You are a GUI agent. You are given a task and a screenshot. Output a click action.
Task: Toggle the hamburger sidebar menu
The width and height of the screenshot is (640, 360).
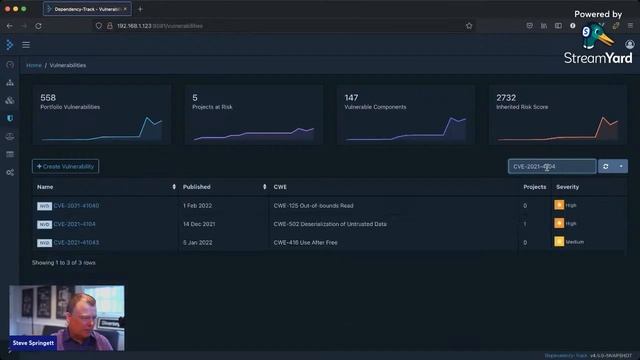click(26, 45)
